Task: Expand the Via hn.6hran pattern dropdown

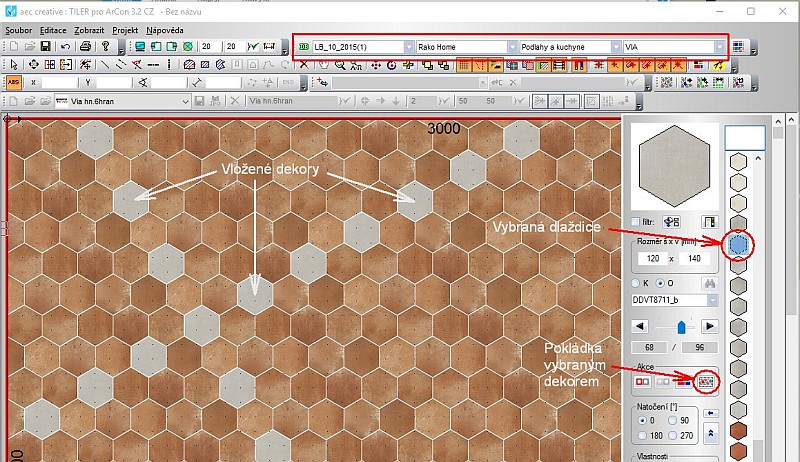Action: pos(185,101)
